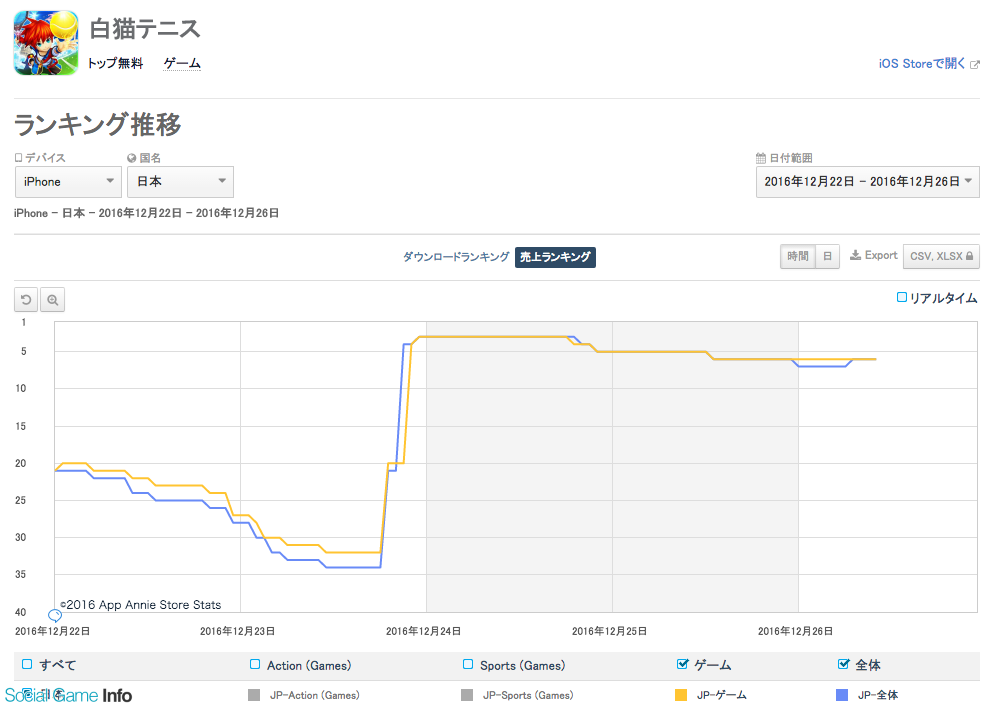The image size is (999, 708).
Task: Uncheck the 全体 checkbox
Action: pyautogui.click(x=844, y=664)
